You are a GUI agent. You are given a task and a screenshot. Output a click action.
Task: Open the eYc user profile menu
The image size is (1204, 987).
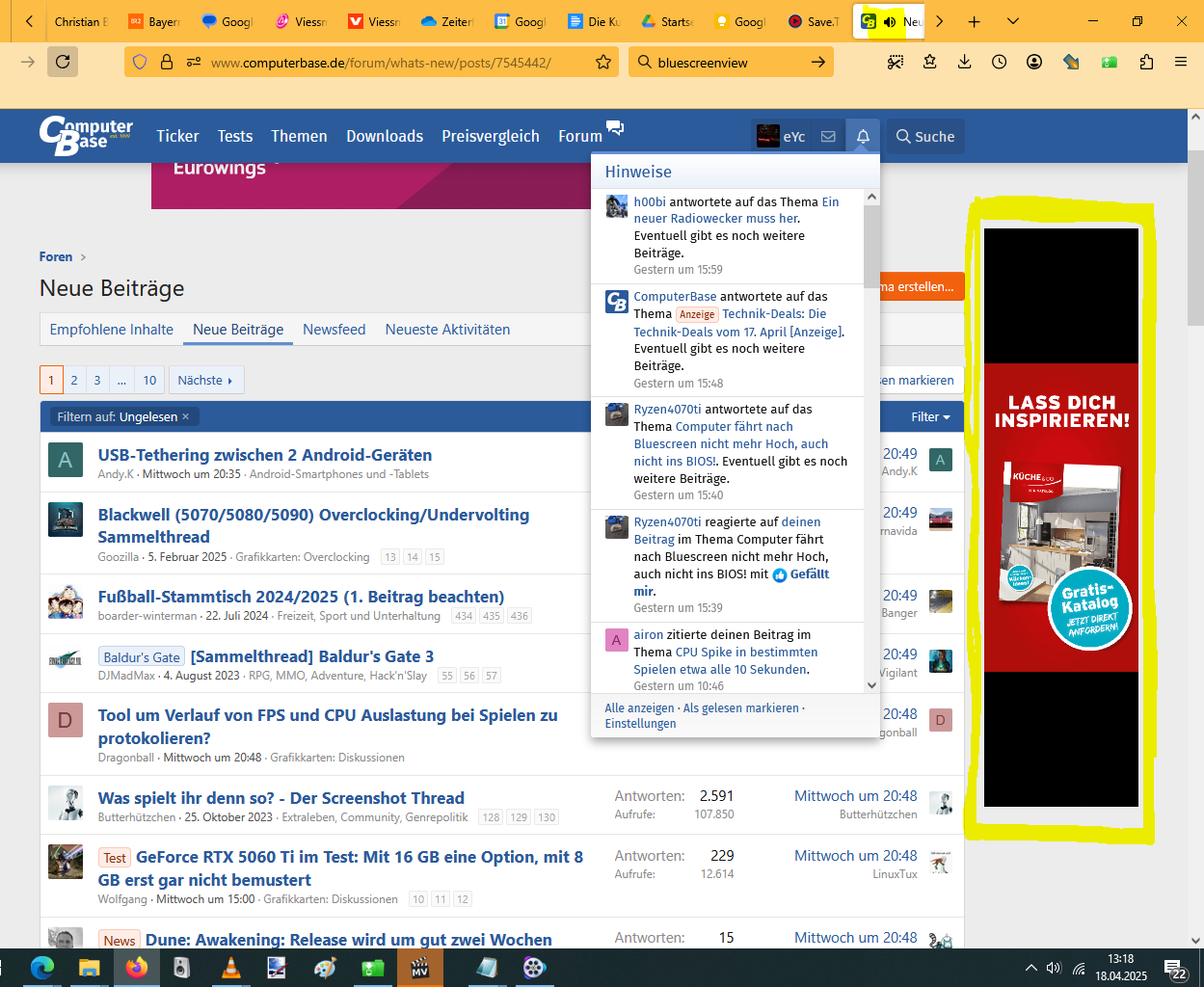click(x=781, y=137)
